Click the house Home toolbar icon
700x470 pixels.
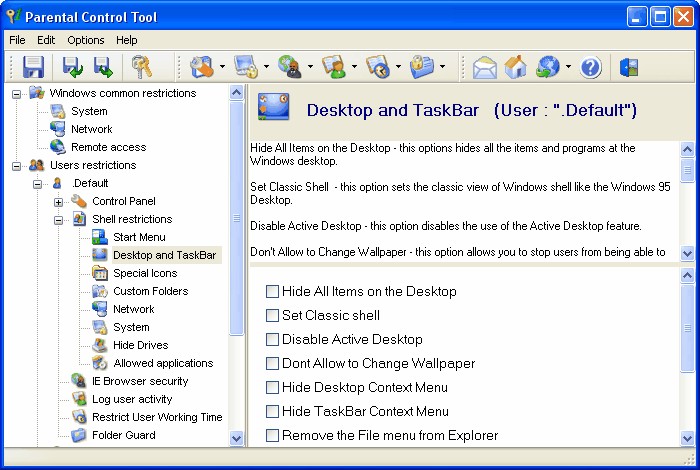coord(515,67)
